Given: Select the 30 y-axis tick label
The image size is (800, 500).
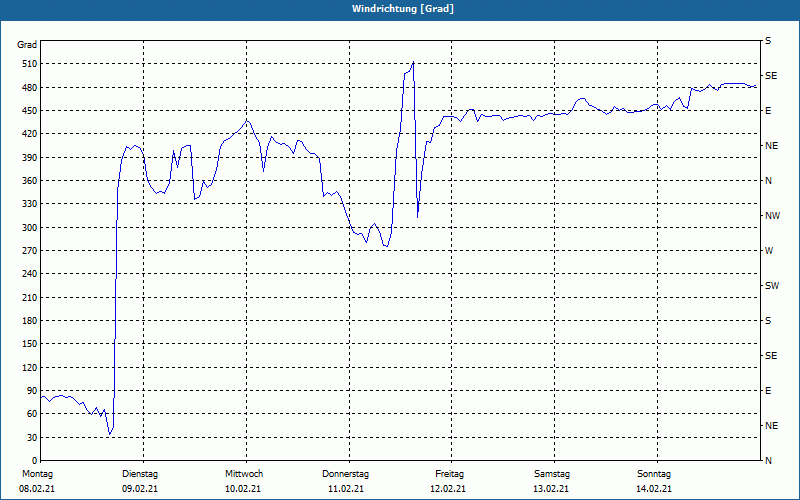Looking at the screenshot, I should pyautogui.click(x=32, y=438).
